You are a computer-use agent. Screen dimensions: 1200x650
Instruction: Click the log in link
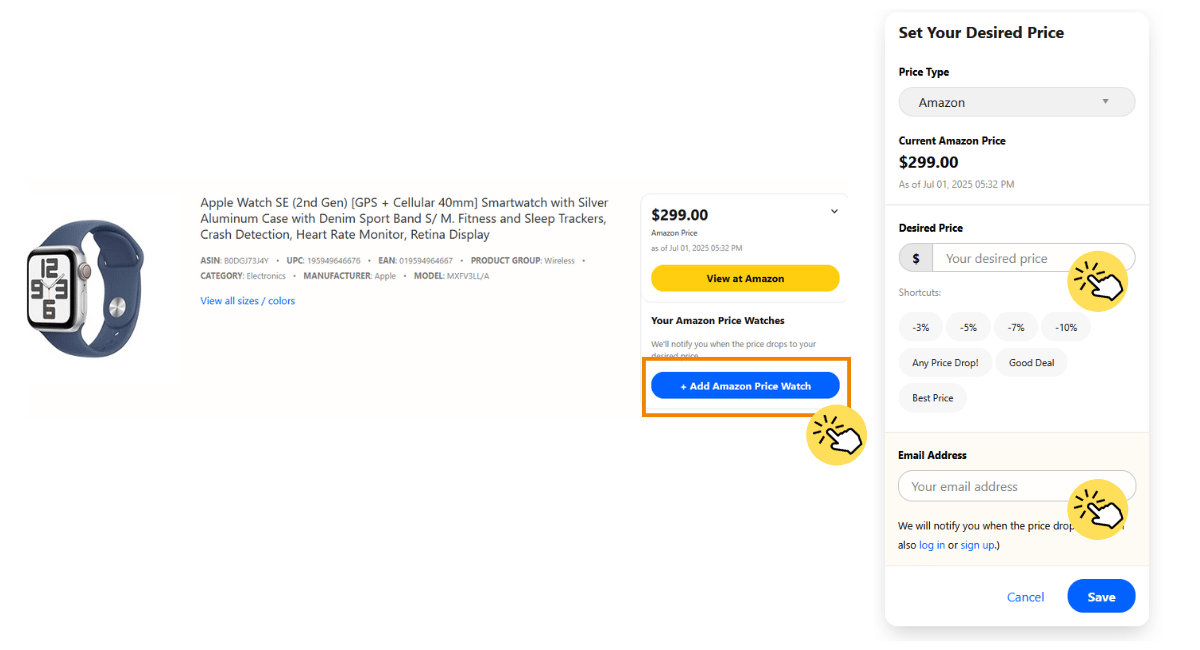pos(931,545)
